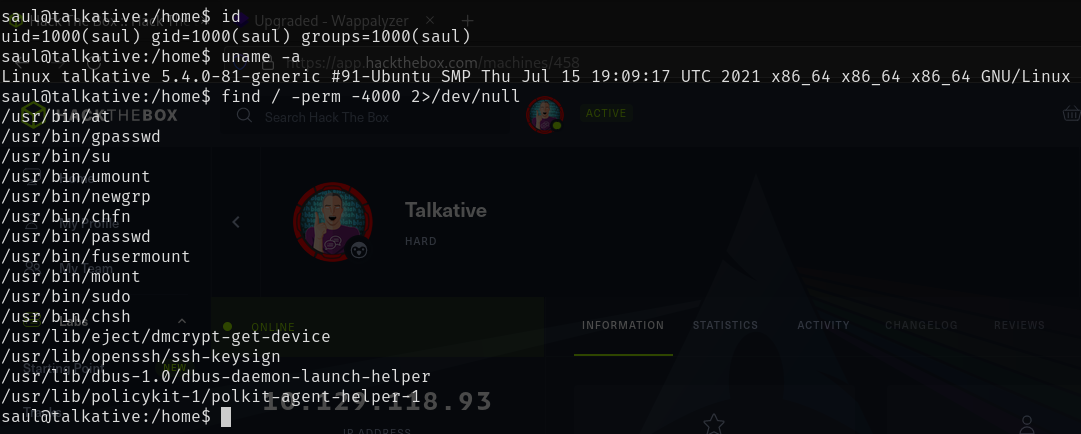Switch to the Statistics tab
The image size is (1081, 434).
point(725,325)
